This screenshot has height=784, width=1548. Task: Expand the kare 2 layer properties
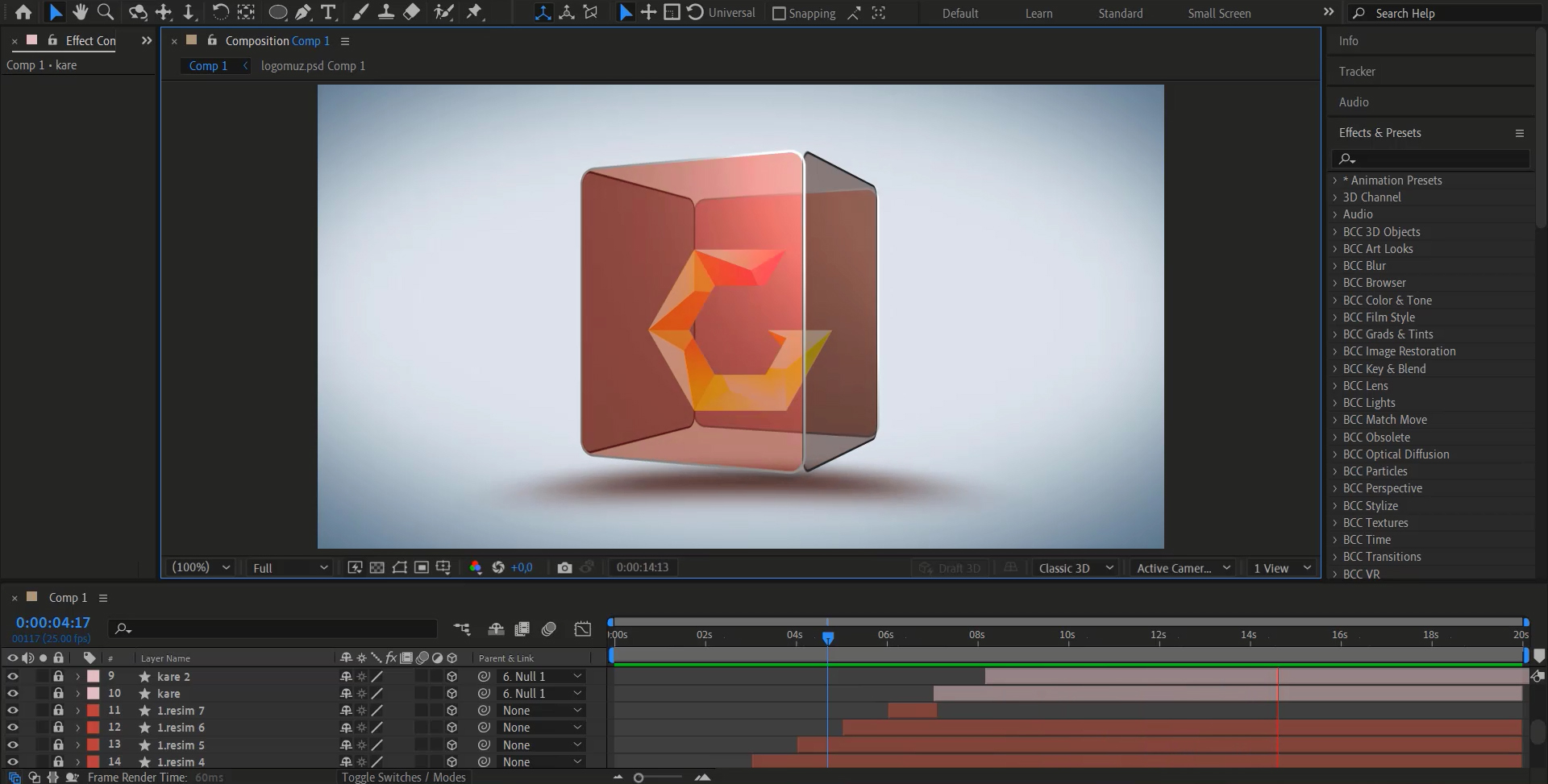(x=77, y=677)
